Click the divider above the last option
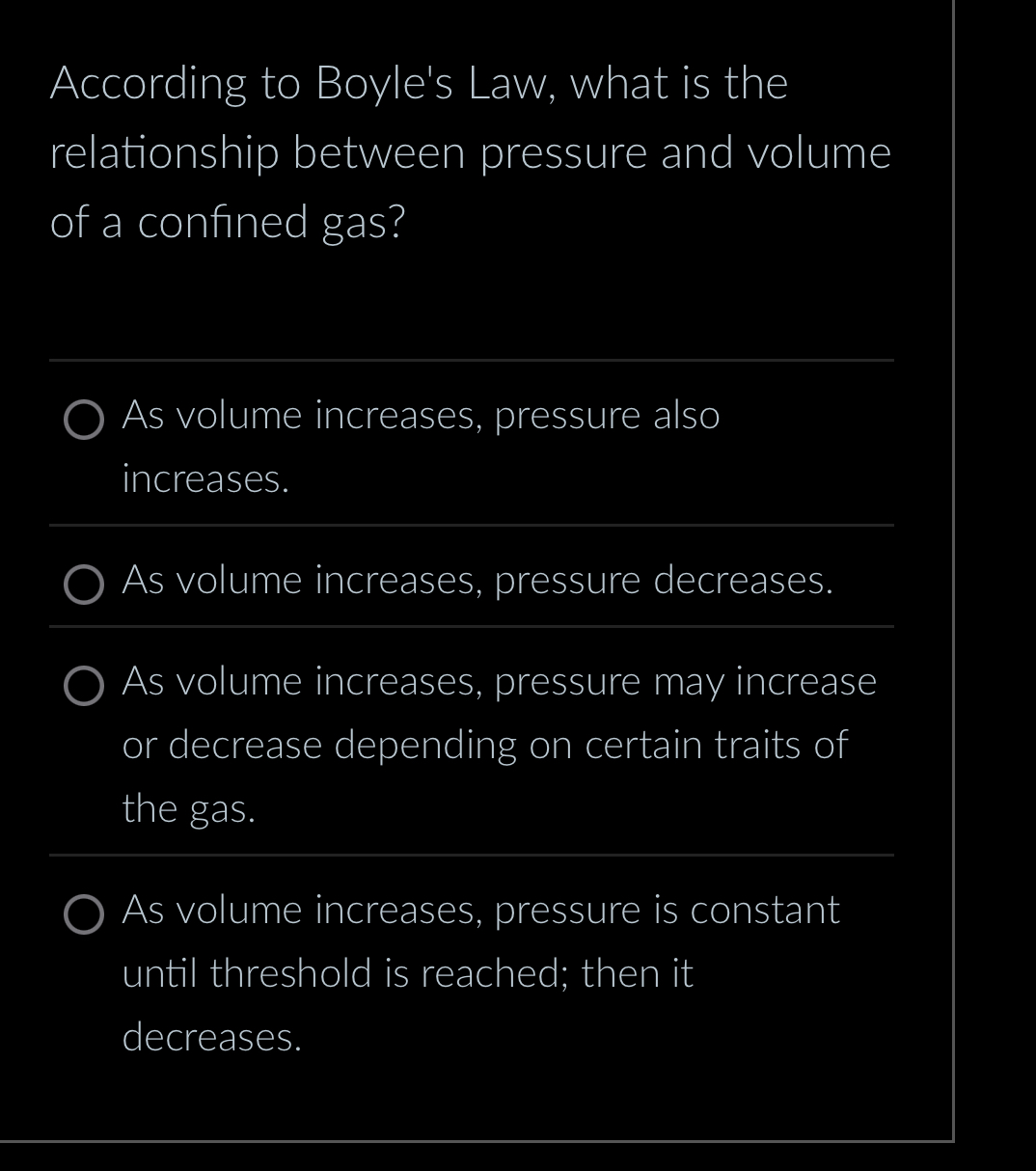Viewport: 1036px width, 1171px height. click(x=472, y=857)
